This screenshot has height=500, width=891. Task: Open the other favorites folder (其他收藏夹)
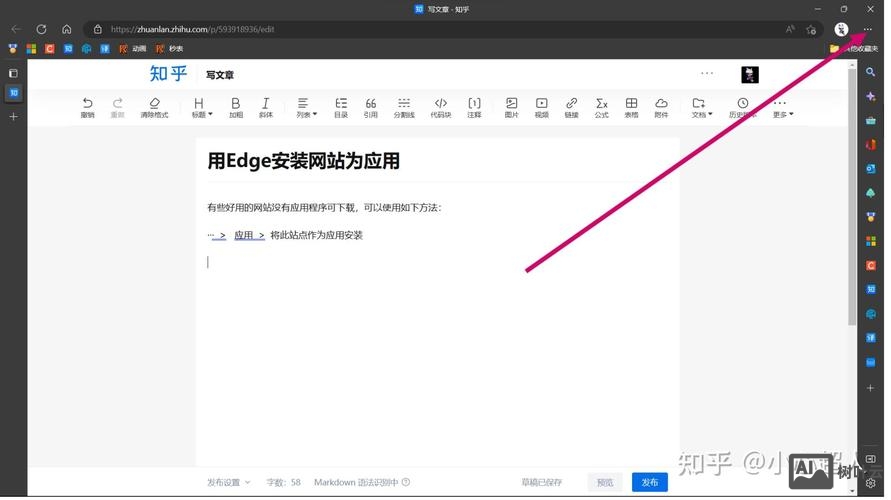click(x=853, y=49)
